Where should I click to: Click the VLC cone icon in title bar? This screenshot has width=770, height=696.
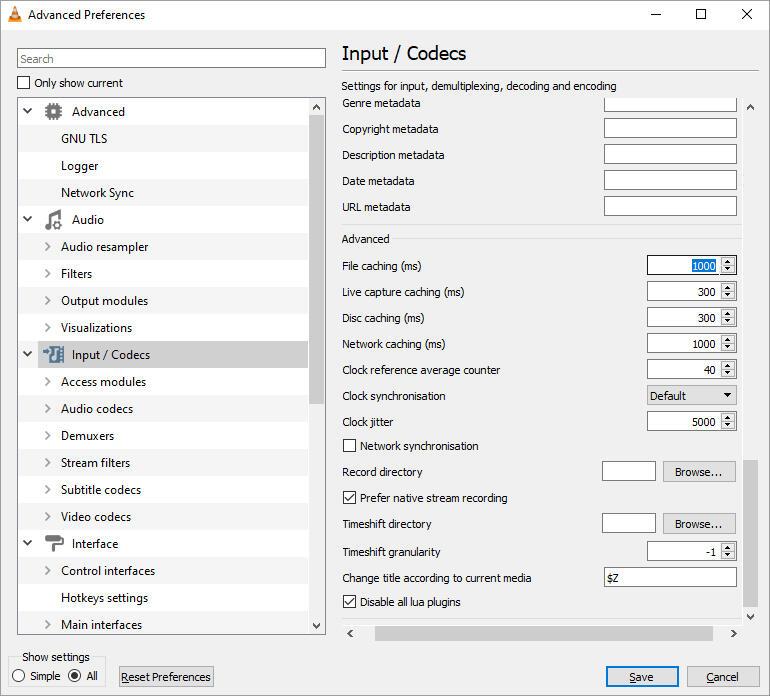click(x=15, y=14)
